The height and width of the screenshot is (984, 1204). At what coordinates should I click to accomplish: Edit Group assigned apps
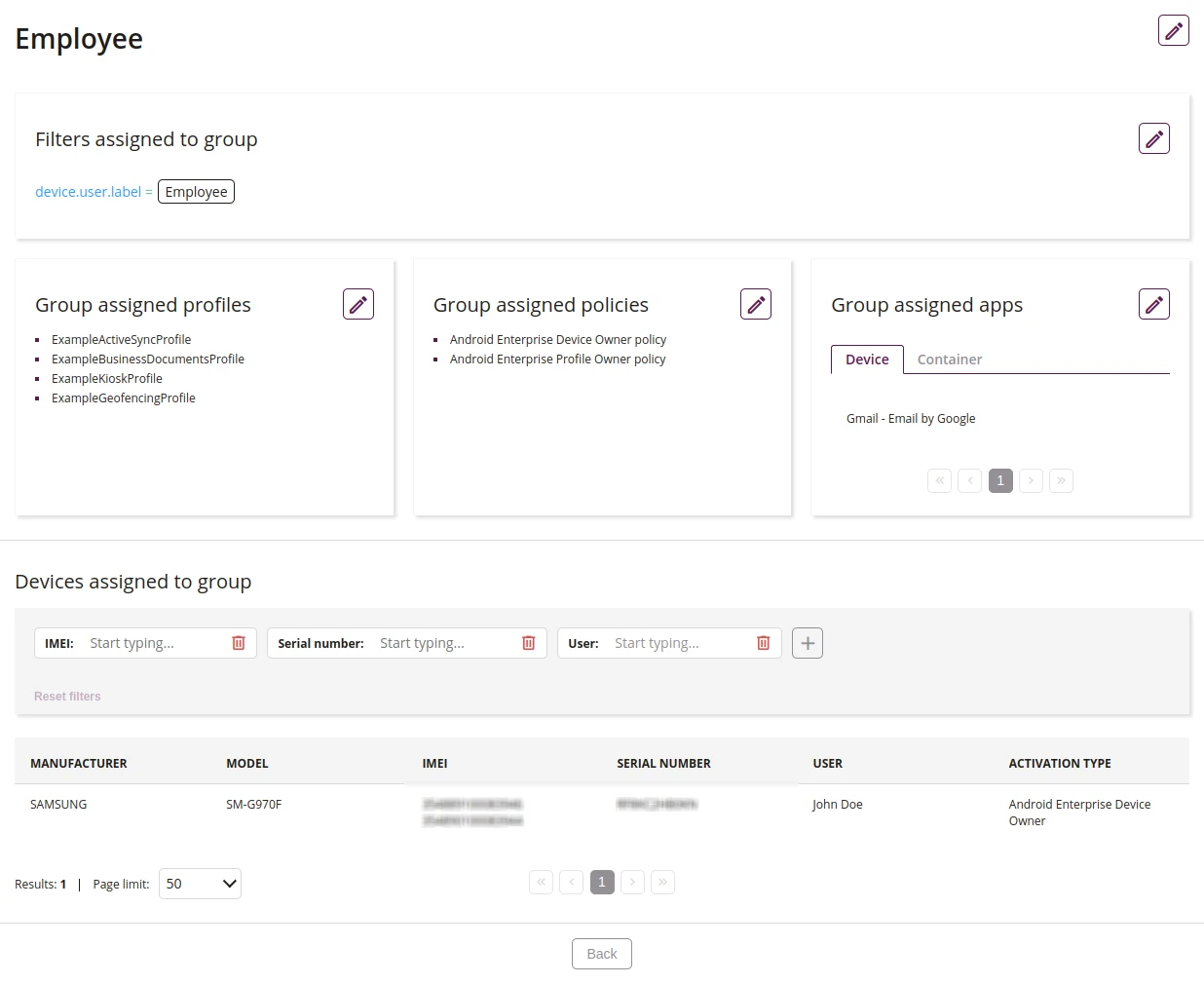tap(1153, 304)
